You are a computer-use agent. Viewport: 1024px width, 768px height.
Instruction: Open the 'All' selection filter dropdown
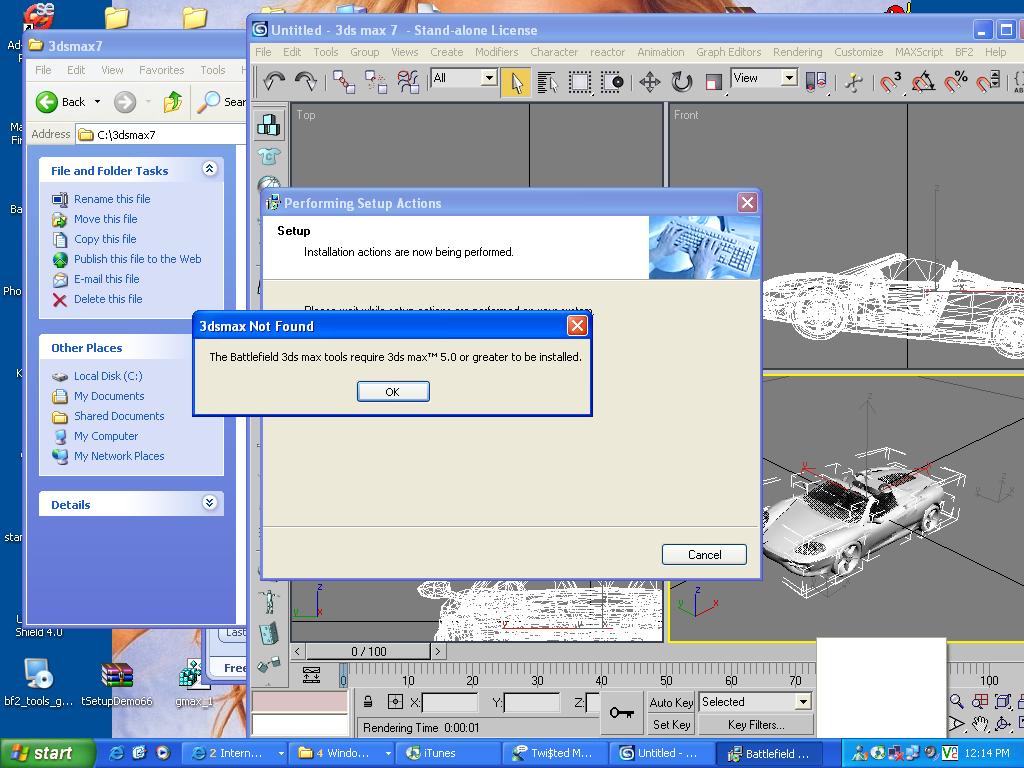(x=488, y=78)
